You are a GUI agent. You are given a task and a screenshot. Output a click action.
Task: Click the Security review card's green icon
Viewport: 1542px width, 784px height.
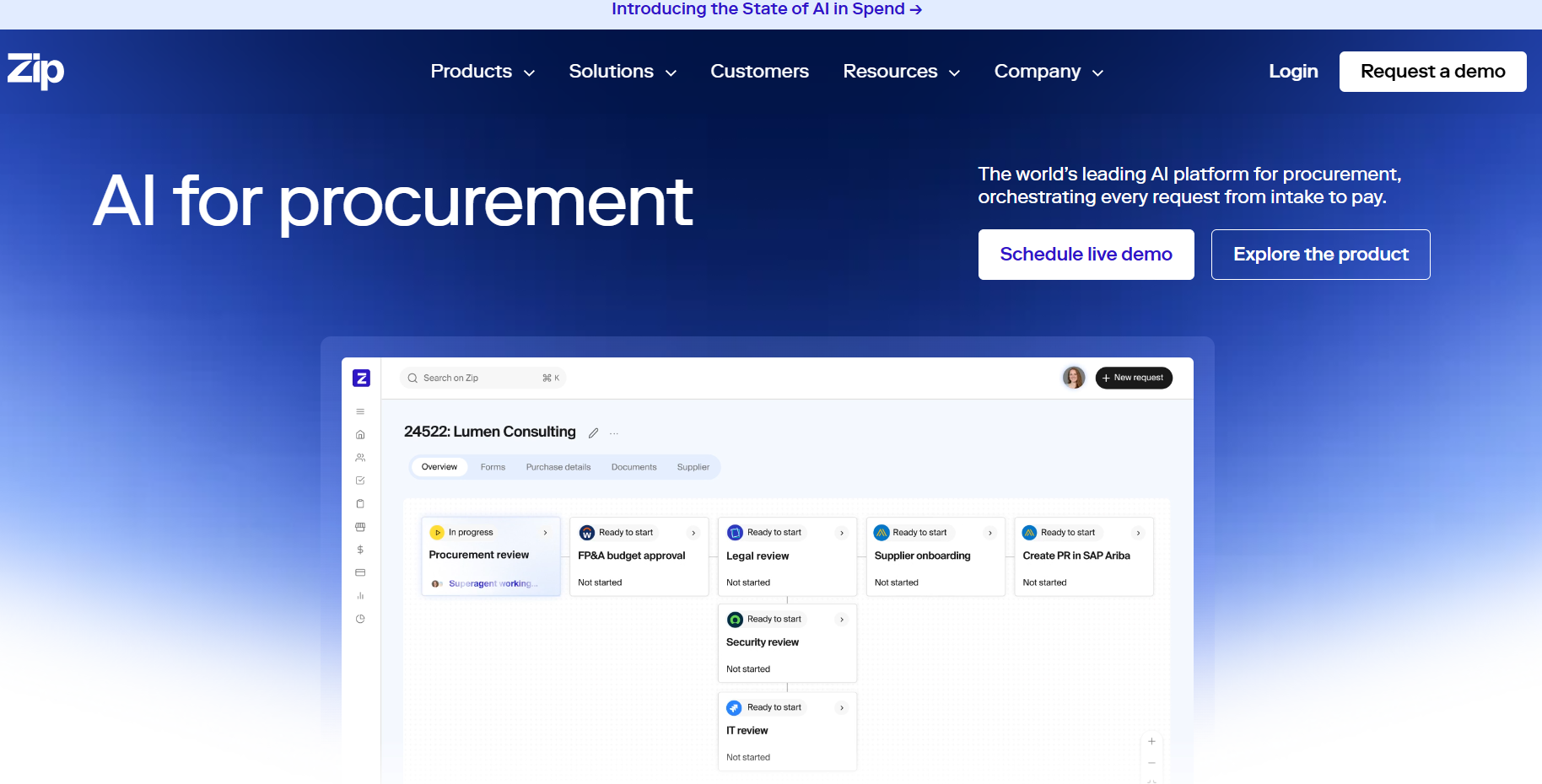(735, 620)
